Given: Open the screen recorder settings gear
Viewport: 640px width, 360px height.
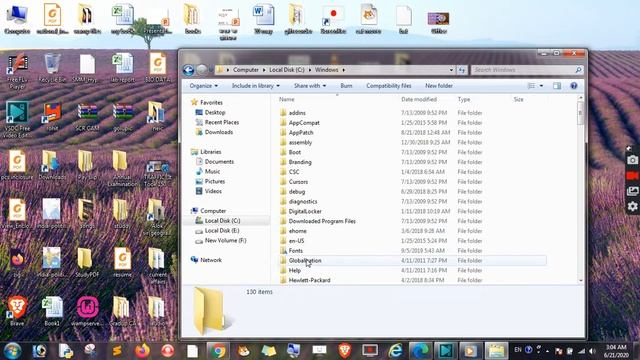Looking at the screenshot, I should coord(632,207).
